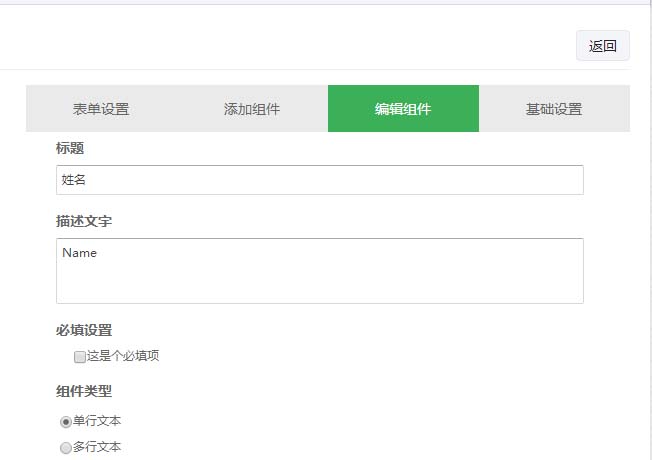Click the 这是个必填项 label text
This screenshot has height=460, width=652.
[x=122, y=356]
